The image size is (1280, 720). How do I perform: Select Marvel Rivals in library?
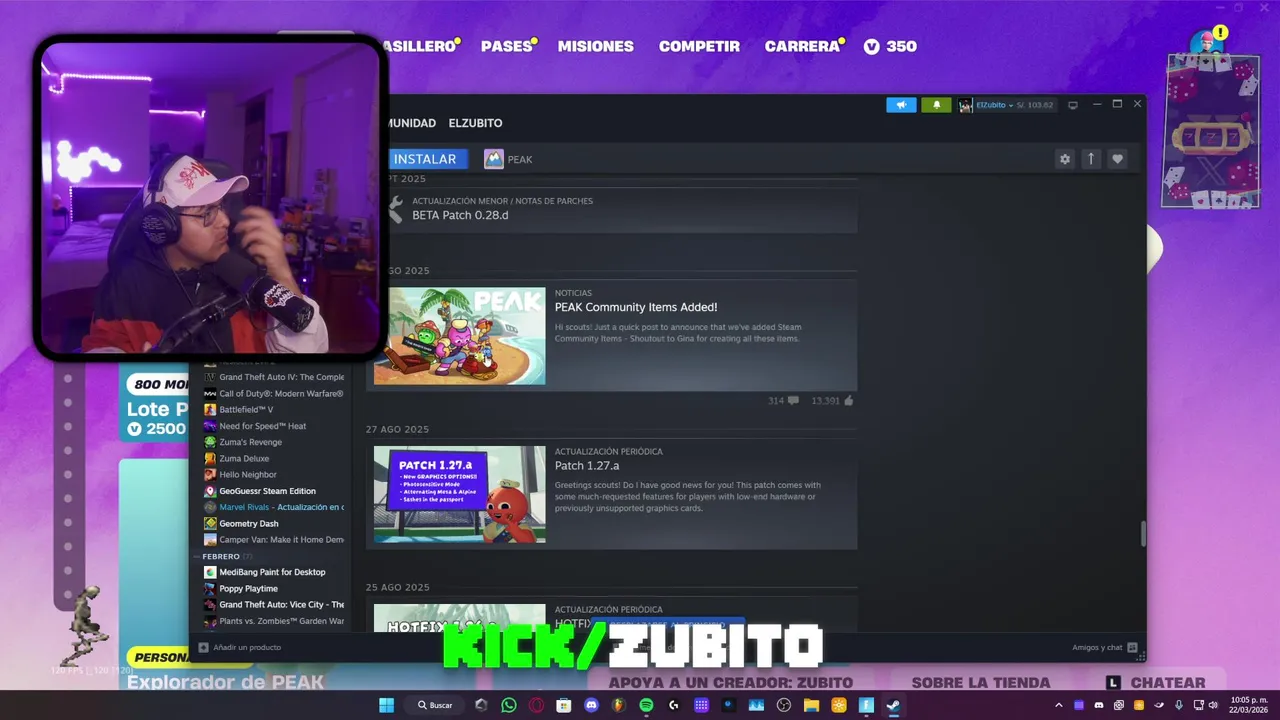(274, 507)
